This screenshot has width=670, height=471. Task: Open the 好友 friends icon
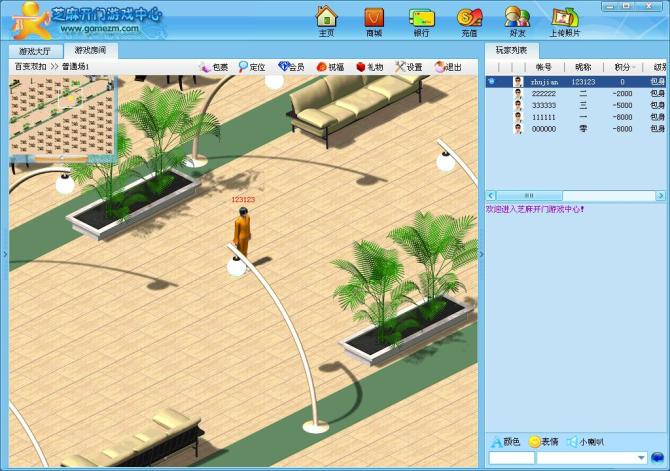click(x=517, y=19)
